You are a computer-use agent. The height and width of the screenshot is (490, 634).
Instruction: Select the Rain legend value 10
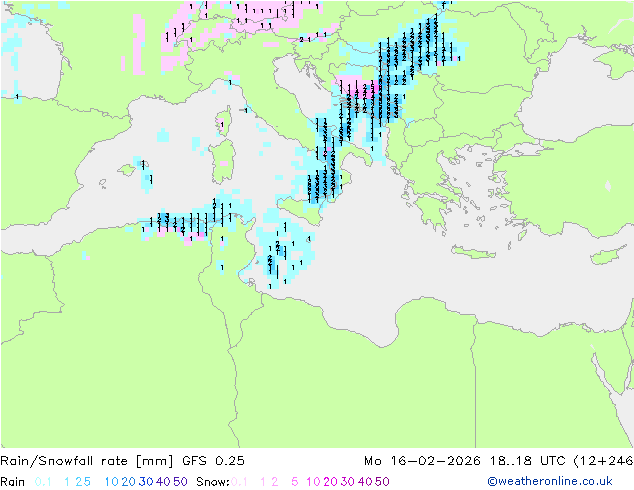click(x=112, y=482)
